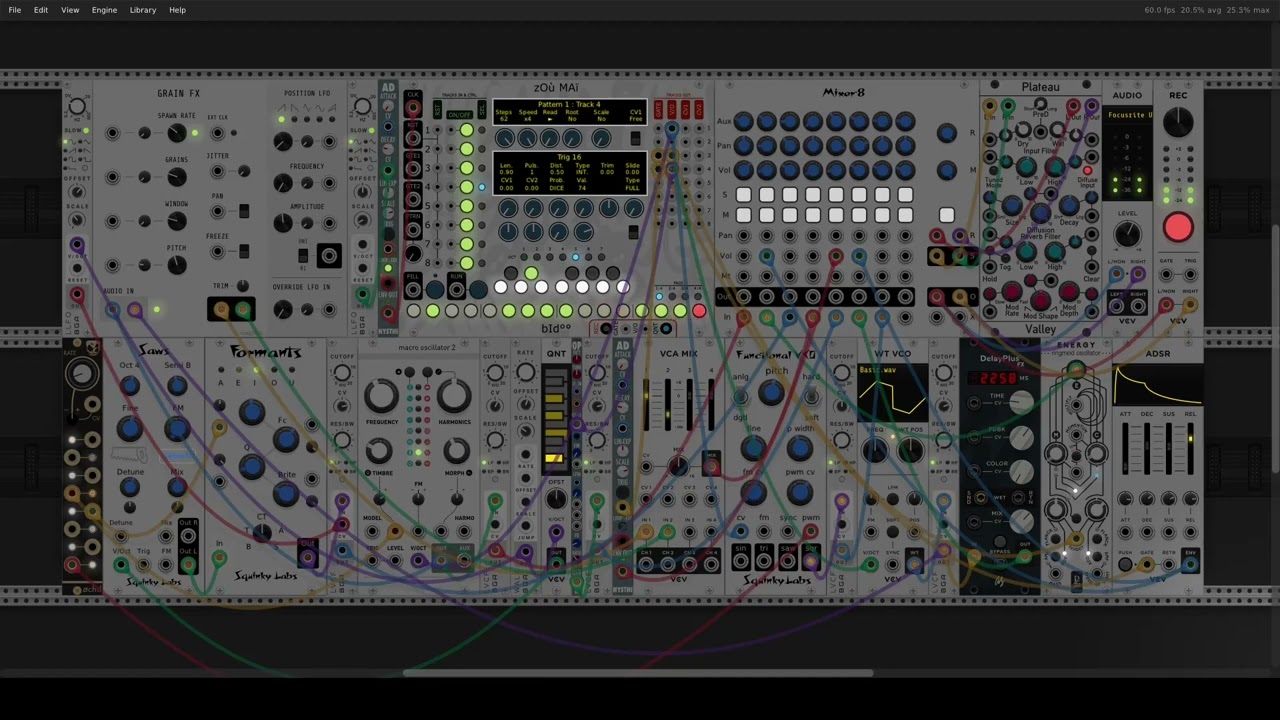Screen dimensions: 1280x720
Task: Solo channel 5 on Mixer8
Action: pos(836,195)
